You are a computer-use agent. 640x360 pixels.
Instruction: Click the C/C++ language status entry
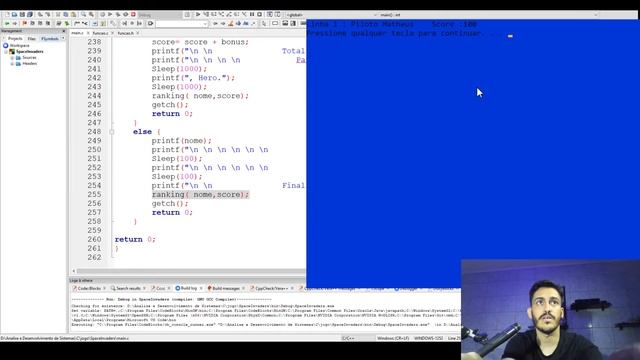tap(348, 338)
